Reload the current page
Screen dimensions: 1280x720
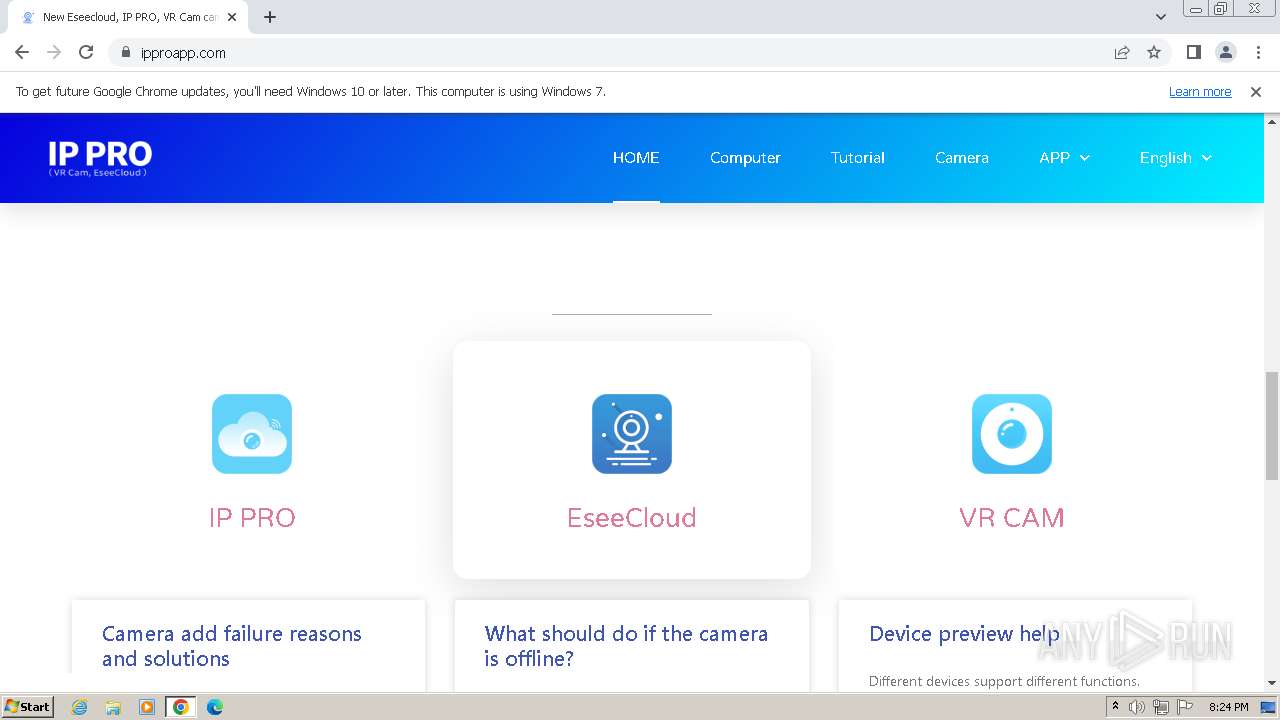point(86,53)
